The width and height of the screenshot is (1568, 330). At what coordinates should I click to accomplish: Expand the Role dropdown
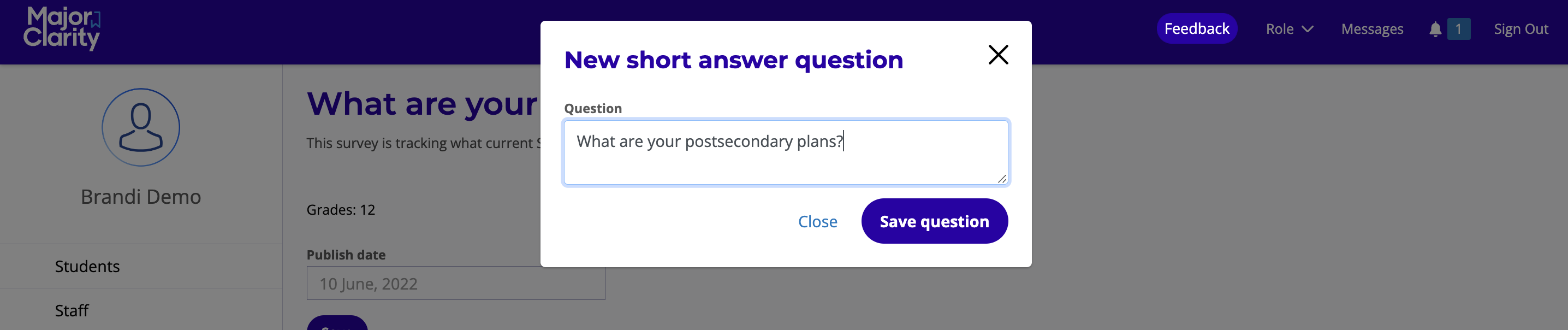tap(1288, 29)
